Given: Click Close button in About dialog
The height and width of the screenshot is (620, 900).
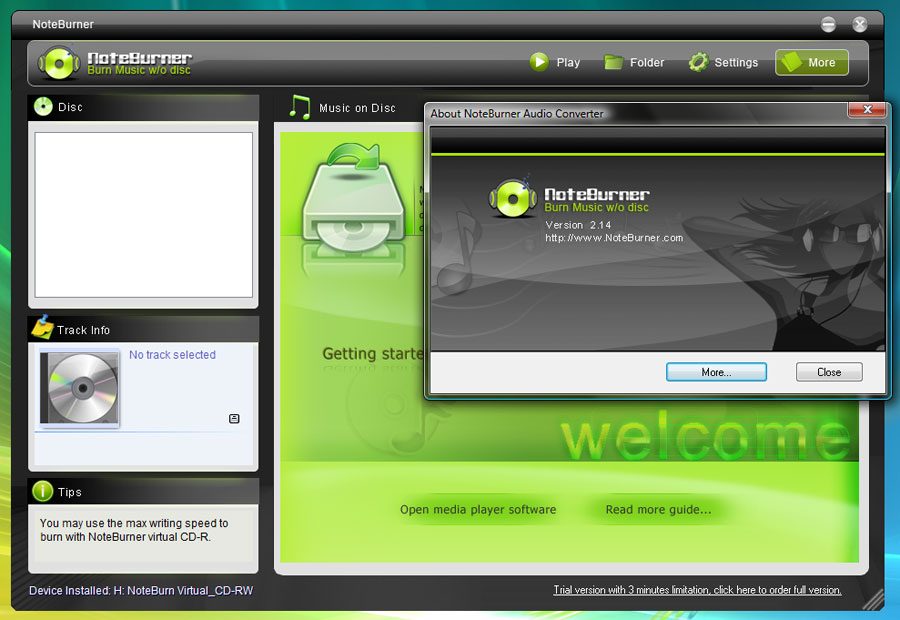Looking at the screenshot, I should (x=829, y=372).
